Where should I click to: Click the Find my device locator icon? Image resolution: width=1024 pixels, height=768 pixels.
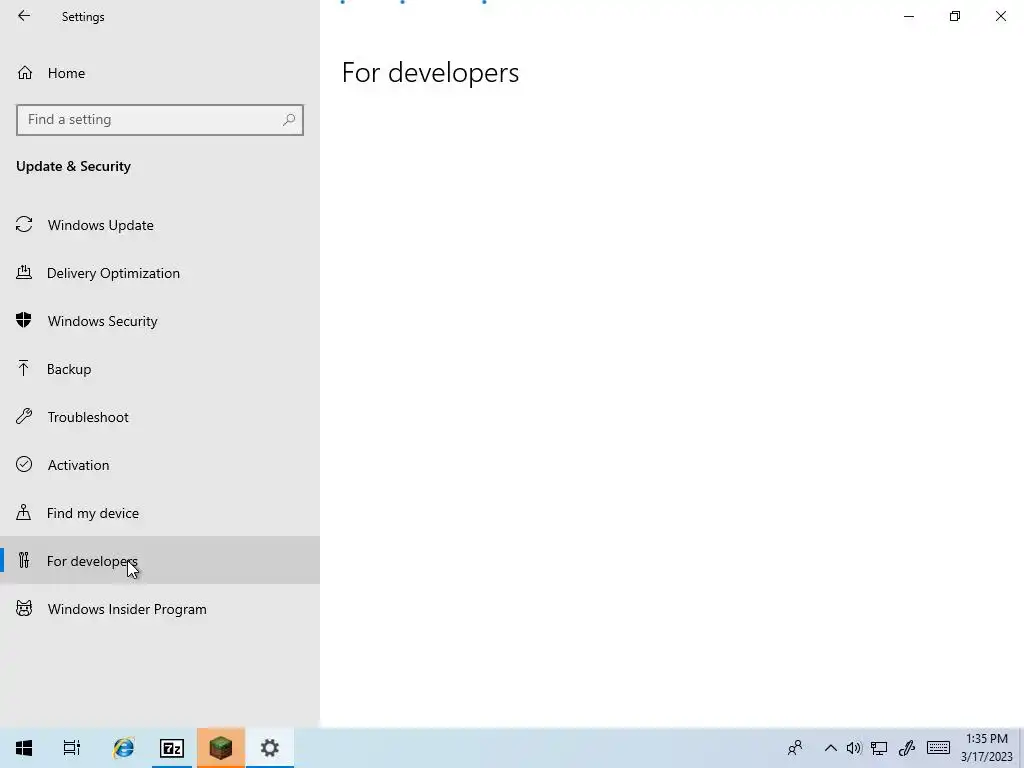click(24, 512)
